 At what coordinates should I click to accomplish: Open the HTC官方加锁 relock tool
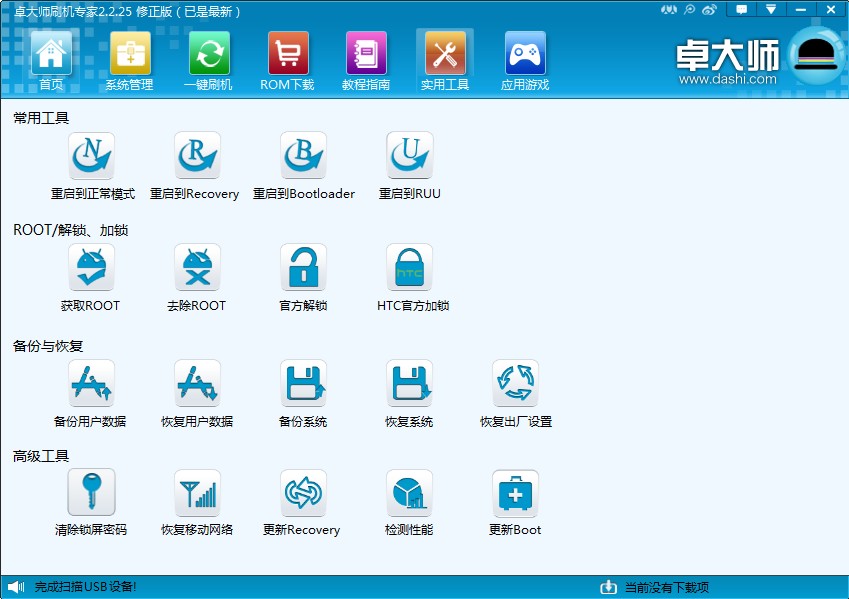coord(409,270)
